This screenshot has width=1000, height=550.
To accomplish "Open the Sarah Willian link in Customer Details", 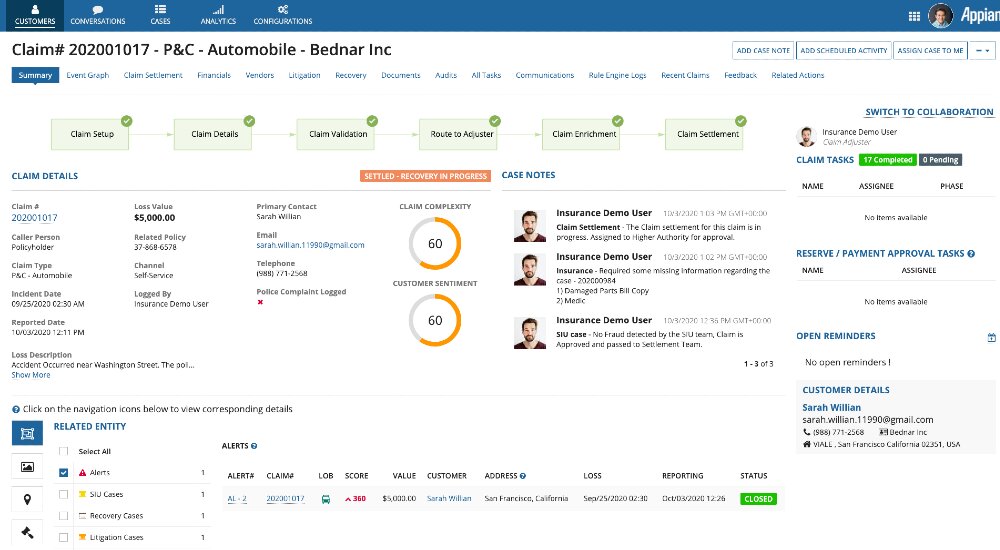I will click(831, 408).
